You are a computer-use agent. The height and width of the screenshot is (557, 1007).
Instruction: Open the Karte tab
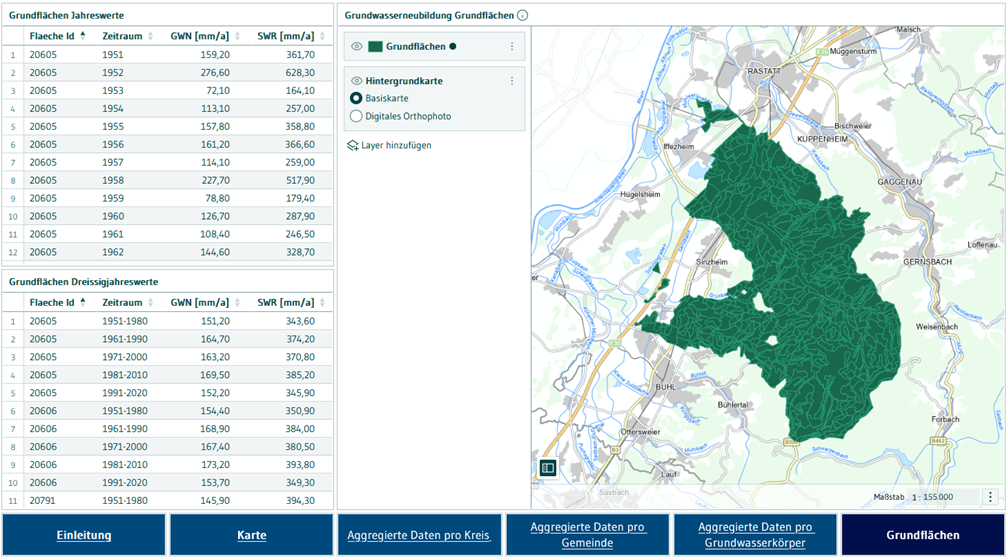click(x=251, y=535)
